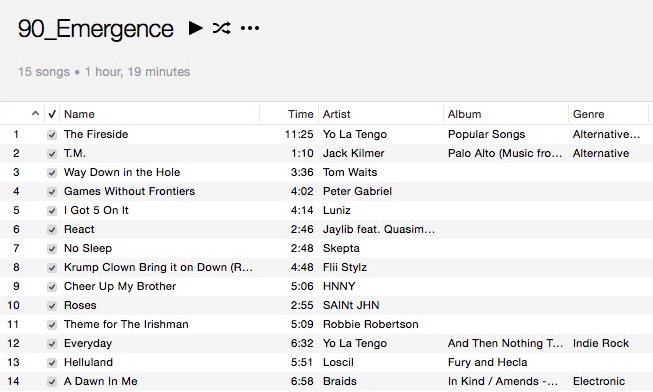Uncheck Cheer Up My Brother checkbox
Screen dimensions: 653x392
pyautogui.click(x=52, y=287)
